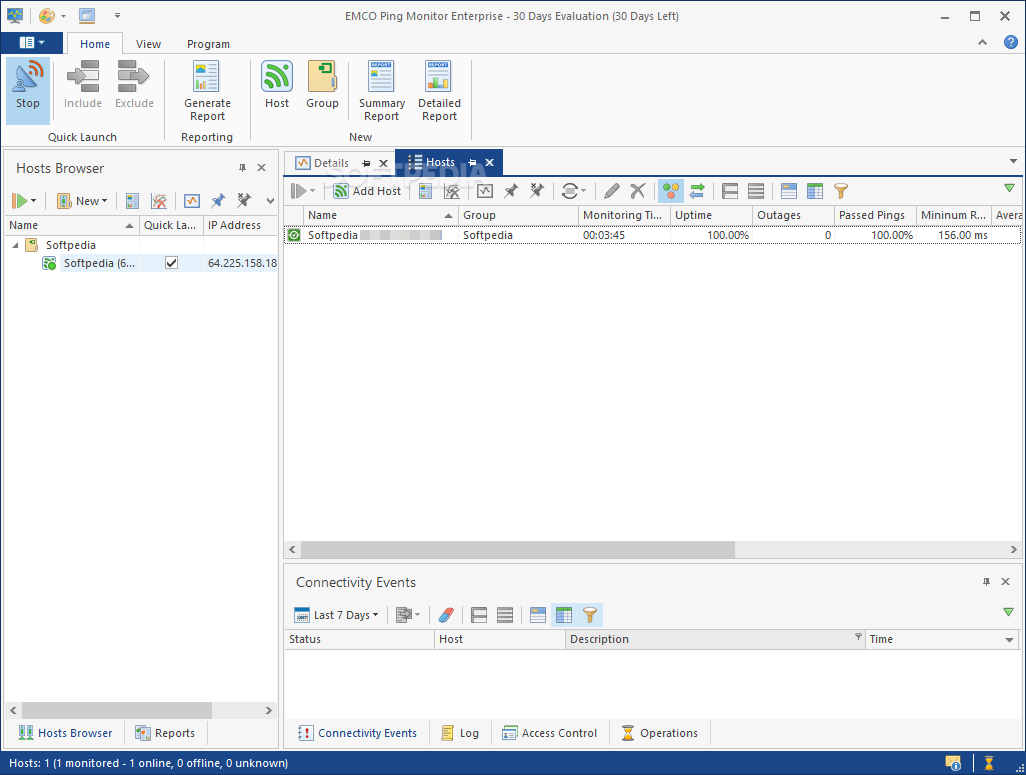Screen dimensions: 1026x775
Task: Click the Hosts table horizontal scrollbar
Action: 517,550
